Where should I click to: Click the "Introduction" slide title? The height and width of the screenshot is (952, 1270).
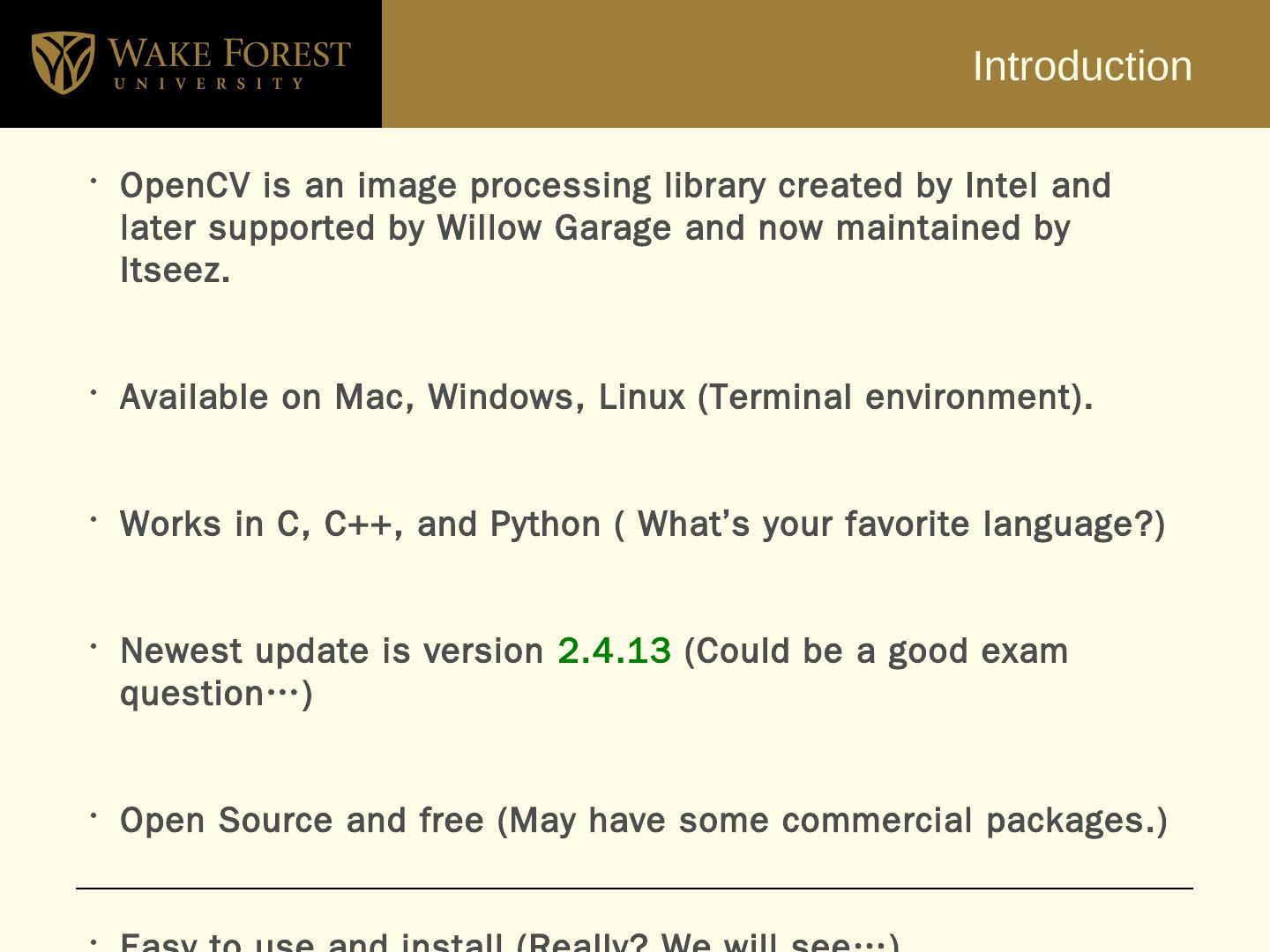point(1081,66)
